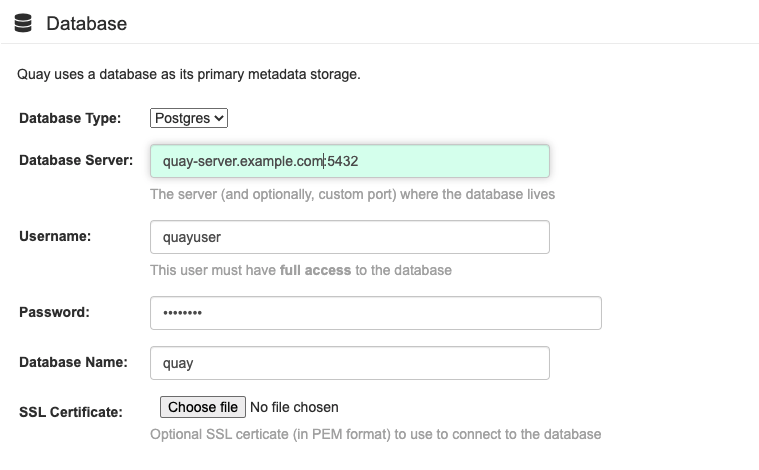This screenshot has height=470, width=759.
Task: Click the server custom port hint text
Action: pos(352,194)
